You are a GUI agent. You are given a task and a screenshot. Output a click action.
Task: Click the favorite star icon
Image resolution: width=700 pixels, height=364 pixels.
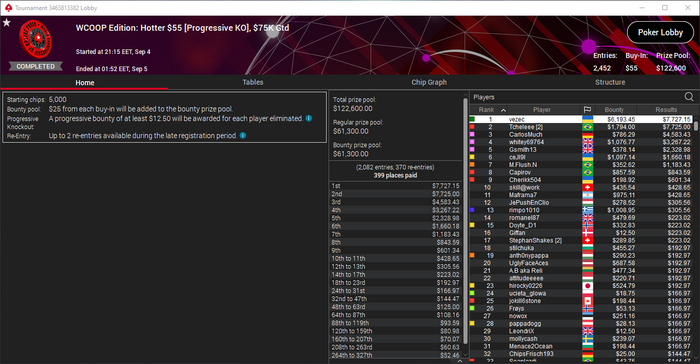pyautogui.click(x=7, y=22)
